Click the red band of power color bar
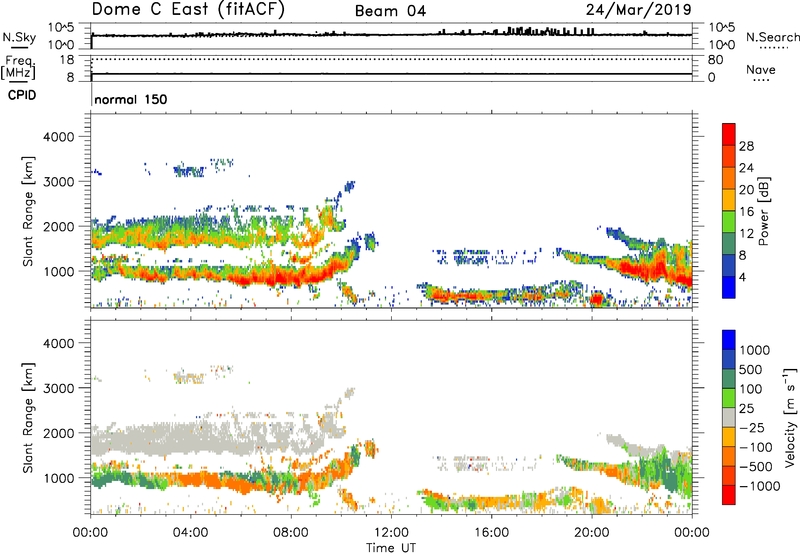 (x=729, y=134)
